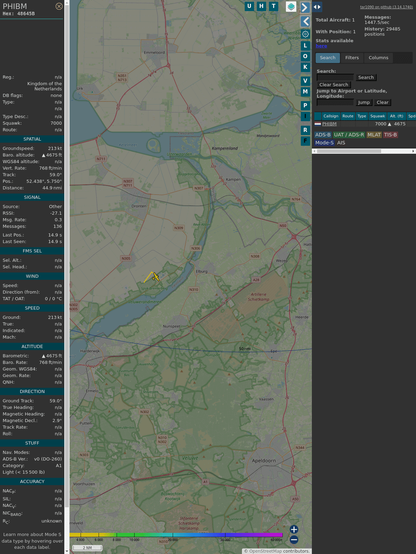Open the stats 'here' link
The height and width of the screenshot is (554, 416).
pyautogui.click(x=321, y=46)
